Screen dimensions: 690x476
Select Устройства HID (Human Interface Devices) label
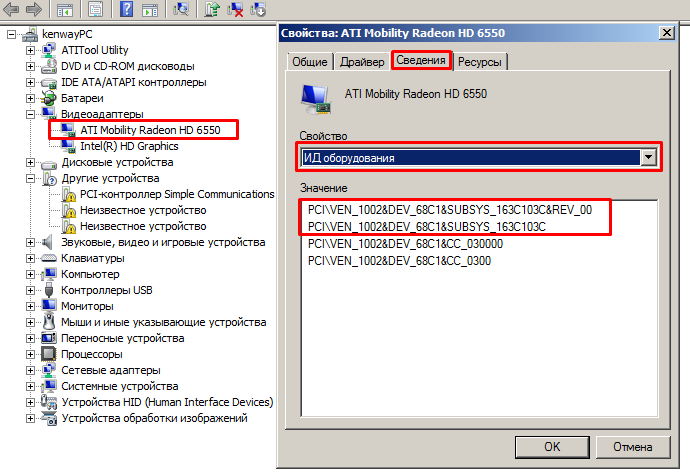(x=167, y=402)
